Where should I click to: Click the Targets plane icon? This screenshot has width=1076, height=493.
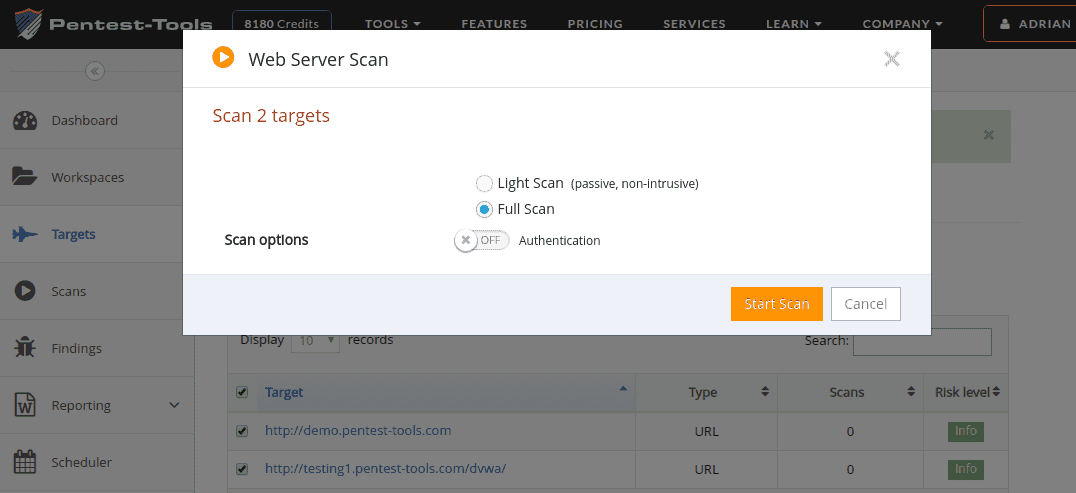click(x=25, y=235)
